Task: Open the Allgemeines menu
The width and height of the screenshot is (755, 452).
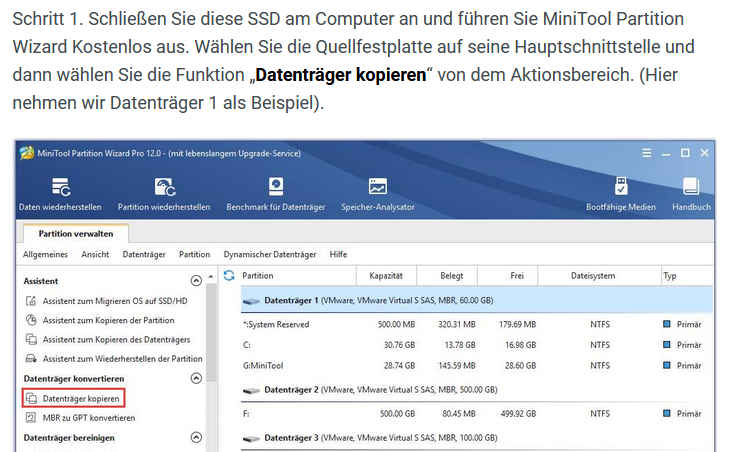Action: (x=45, y=254)
